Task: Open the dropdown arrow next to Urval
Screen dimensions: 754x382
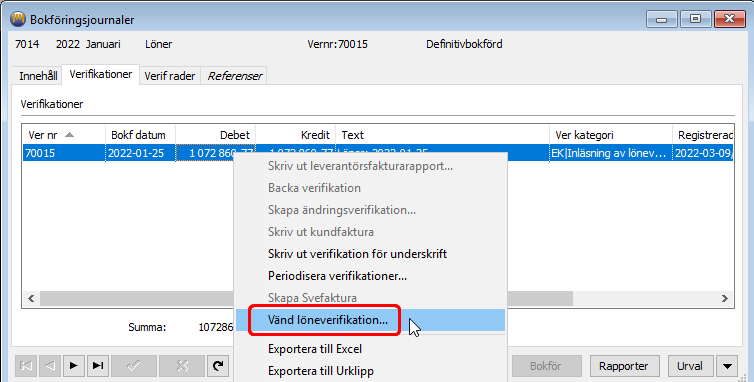Action: [x=727, y=366]
